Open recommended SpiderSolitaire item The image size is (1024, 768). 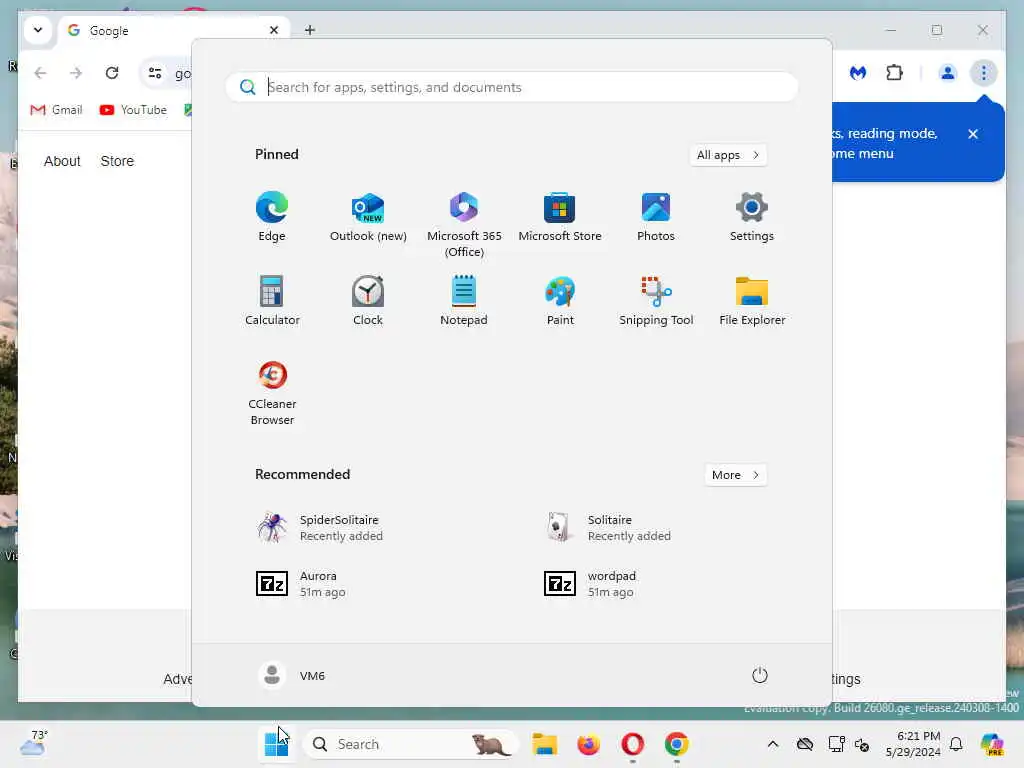tap(320, 528)
